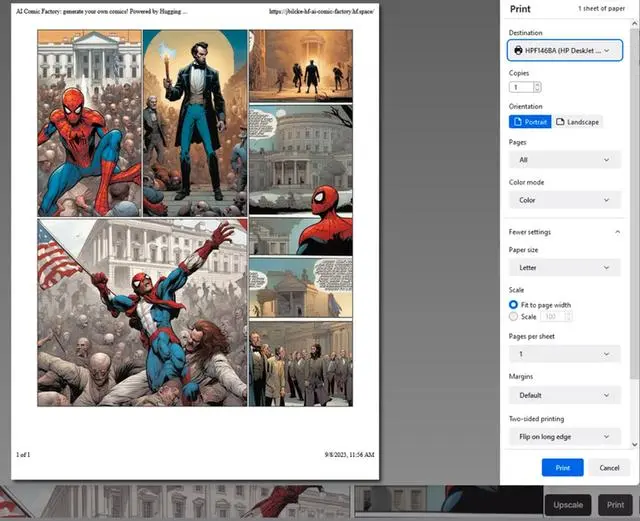
Task: Cancel the print dialog
Action: pyautogui.click(x=609, y=467)
